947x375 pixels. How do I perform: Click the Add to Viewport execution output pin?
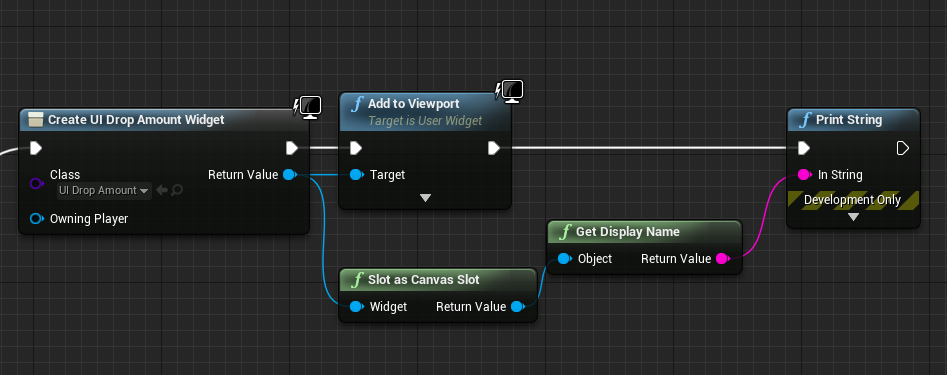tap(494, 148)
